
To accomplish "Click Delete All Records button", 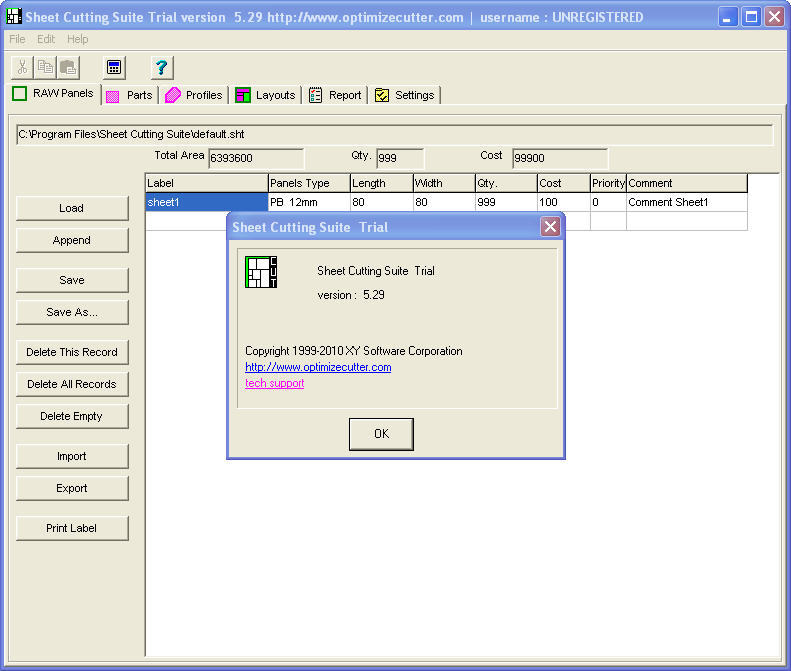I will click(72, 384).
